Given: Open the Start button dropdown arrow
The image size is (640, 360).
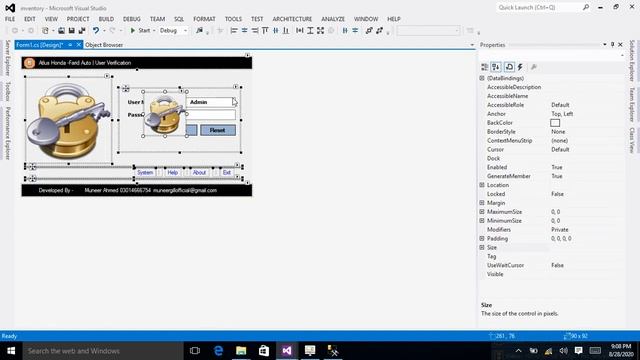Looking at the screenshot, I should [x=154, y=31].
